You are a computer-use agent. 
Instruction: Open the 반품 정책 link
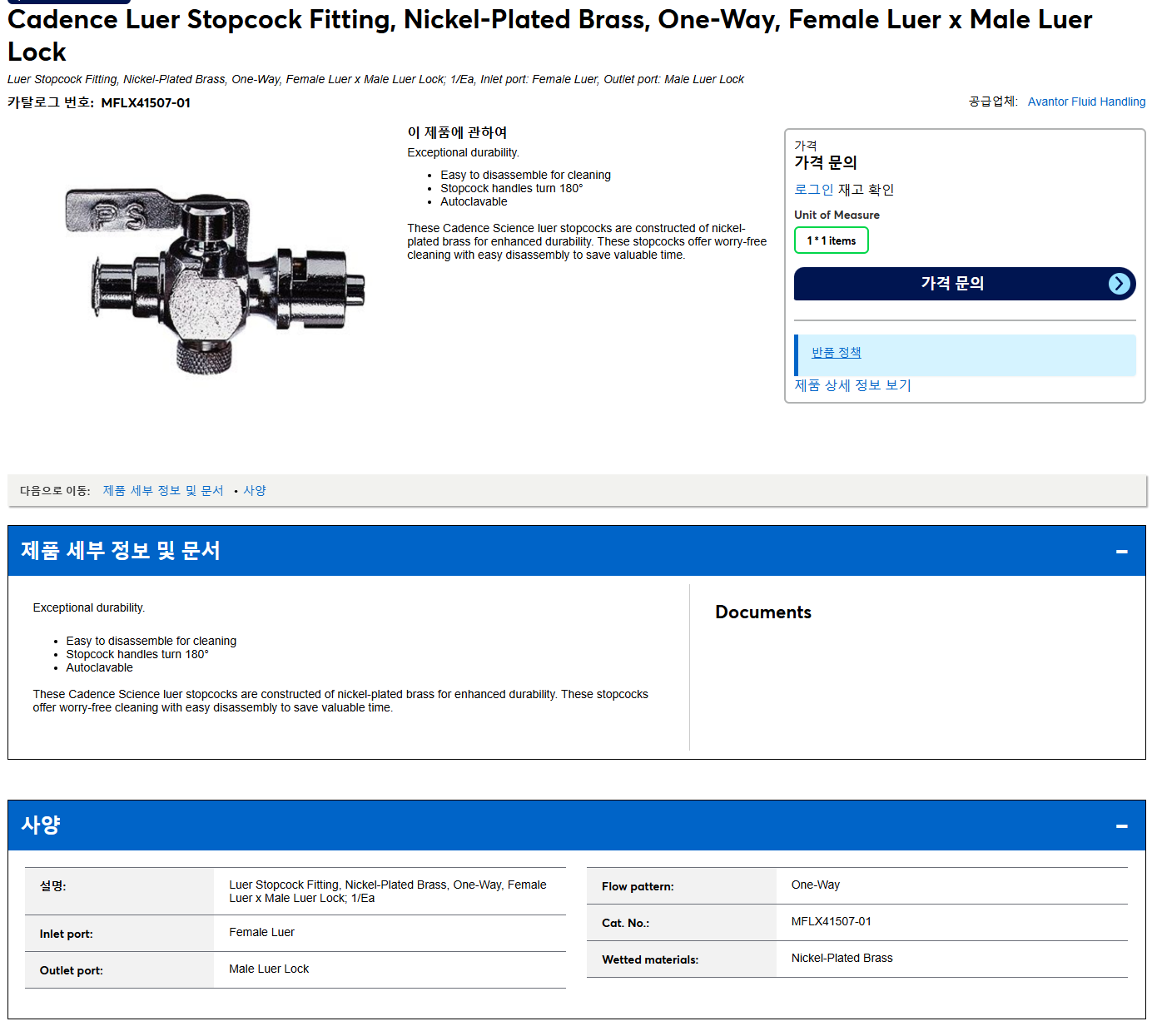(837, 353)
